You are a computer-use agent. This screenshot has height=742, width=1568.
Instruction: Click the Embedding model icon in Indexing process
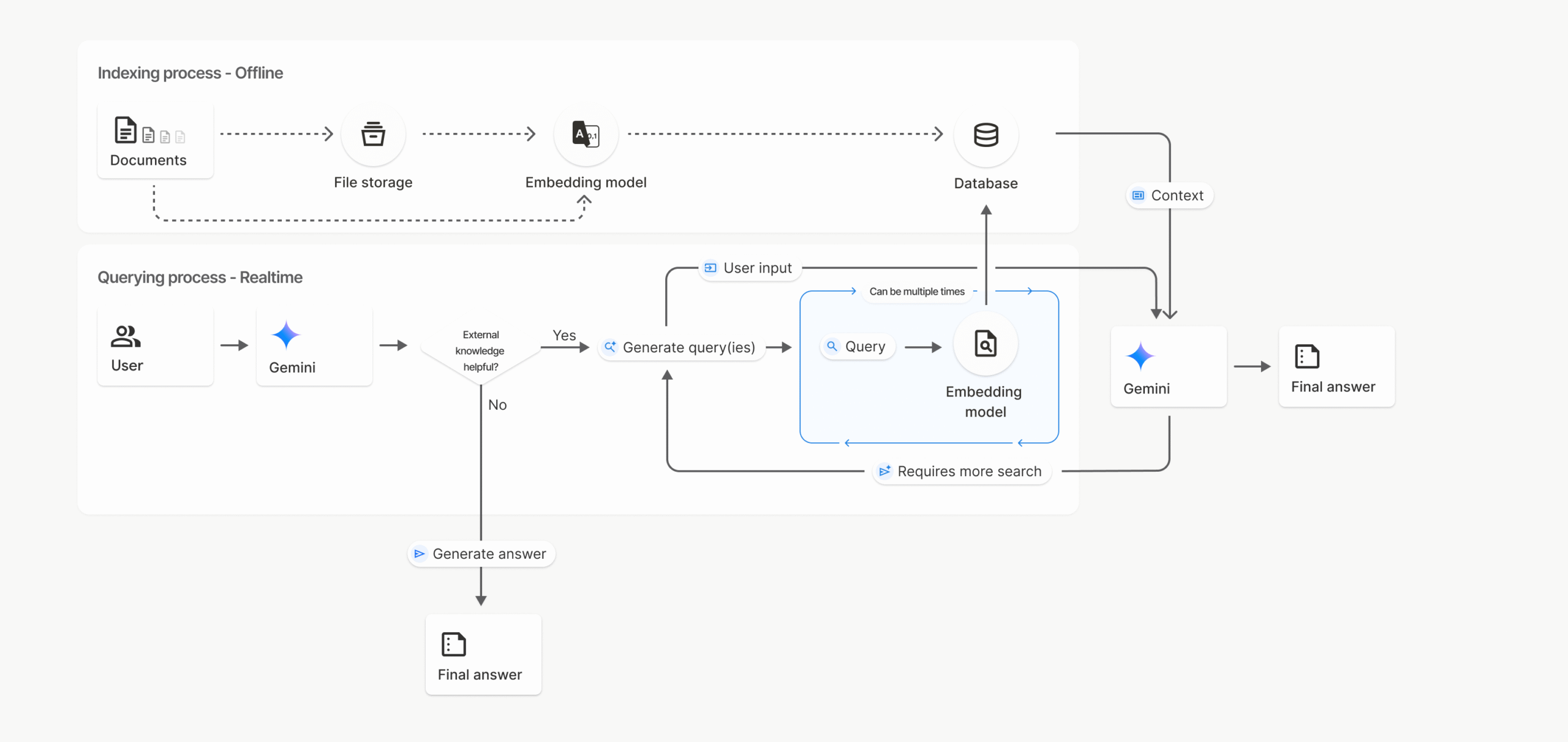coord(586,134)
